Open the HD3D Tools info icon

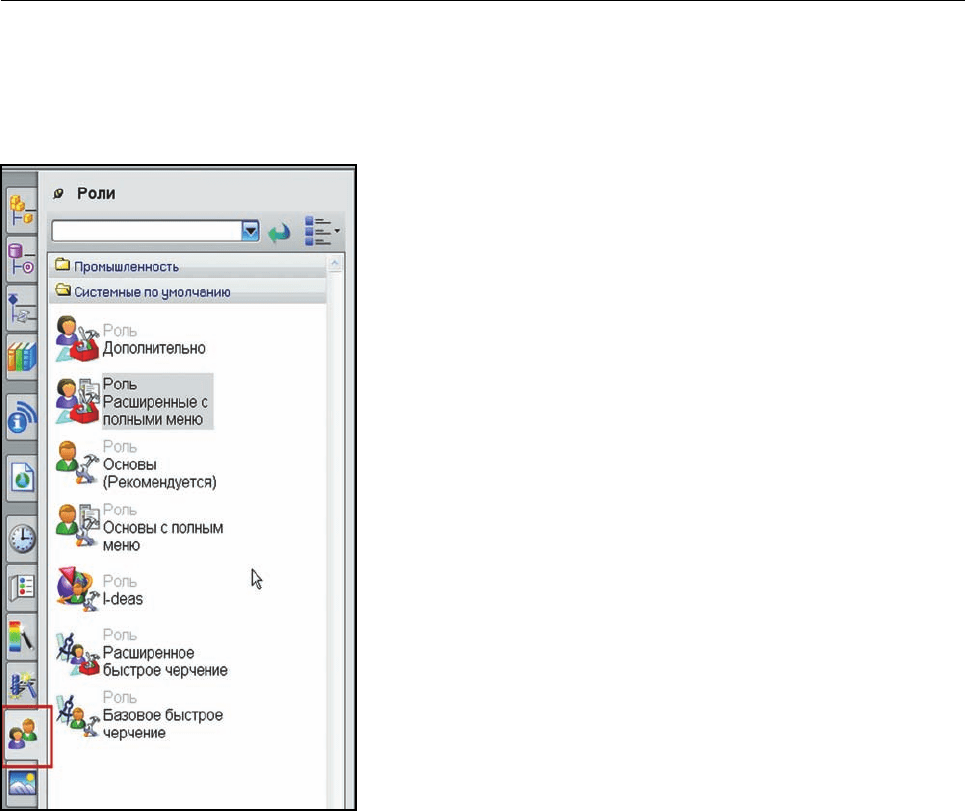tap(22, 417)
